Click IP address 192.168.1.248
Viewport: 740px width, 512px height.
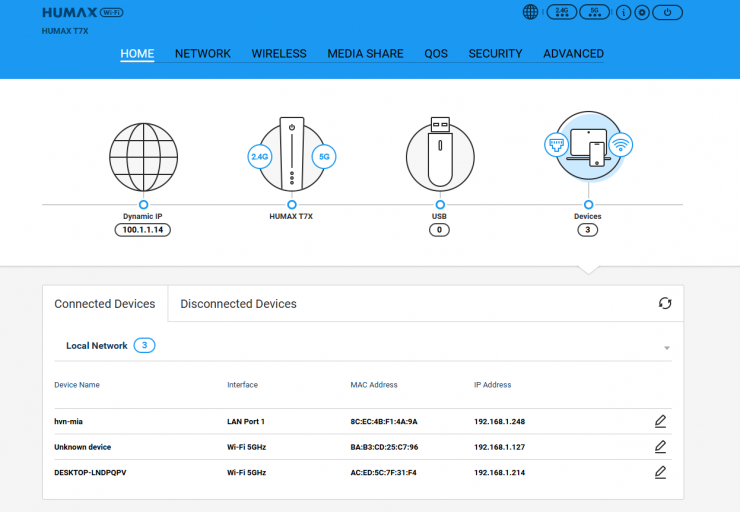pyautogui.click(x=499, y=422)
